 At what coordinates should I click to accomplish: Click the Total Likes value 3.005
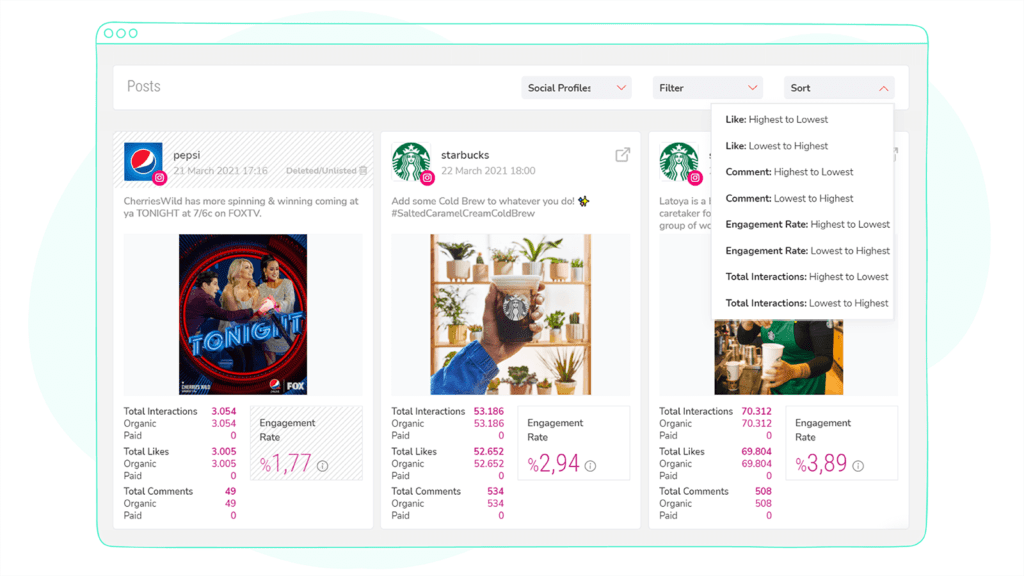tap(223, 451)
